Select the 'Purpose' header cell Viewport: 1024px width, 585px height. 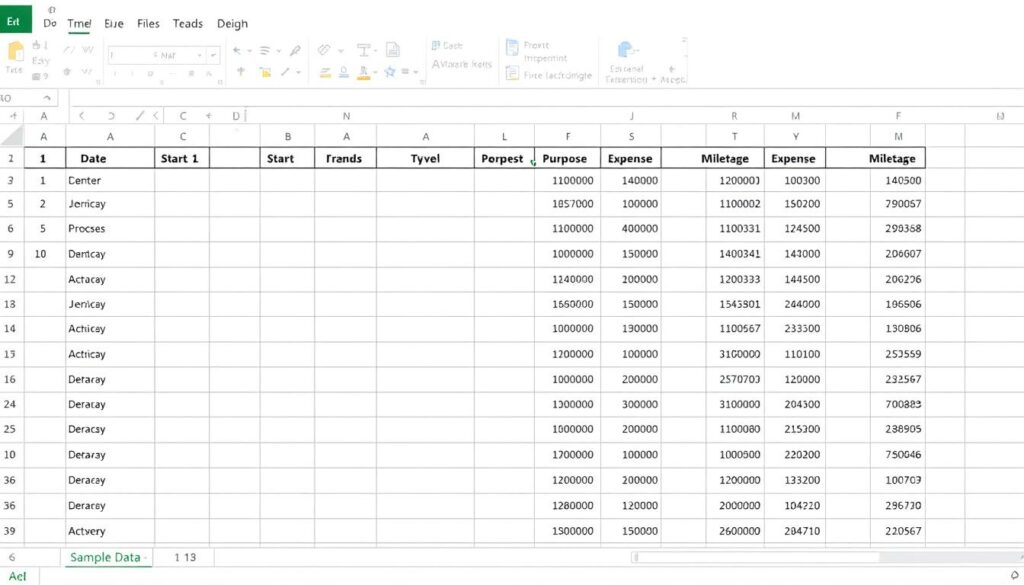click(567, 158)
